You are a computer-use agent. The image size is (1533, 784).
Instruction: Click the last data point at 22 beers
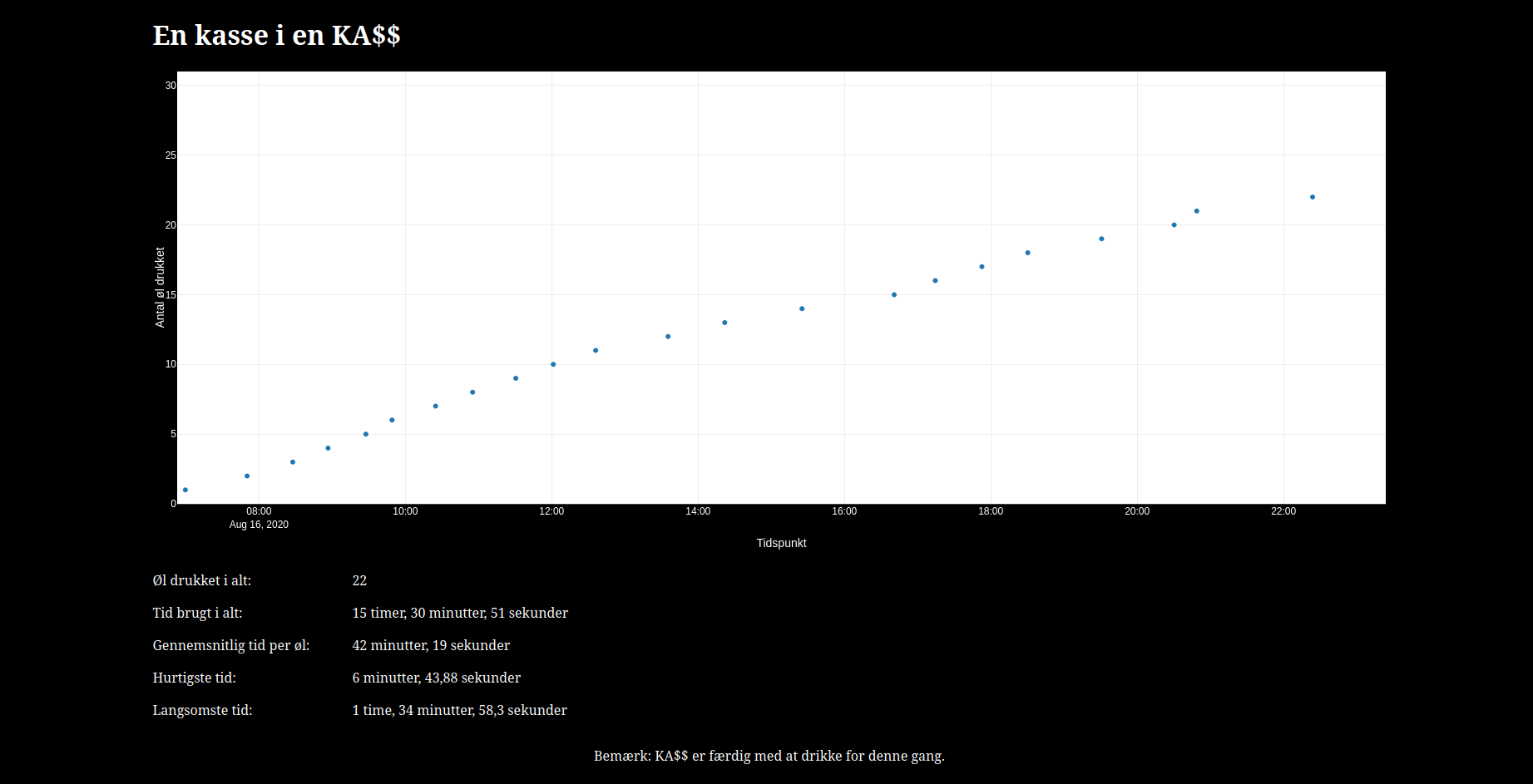[x=1313, y=197]
